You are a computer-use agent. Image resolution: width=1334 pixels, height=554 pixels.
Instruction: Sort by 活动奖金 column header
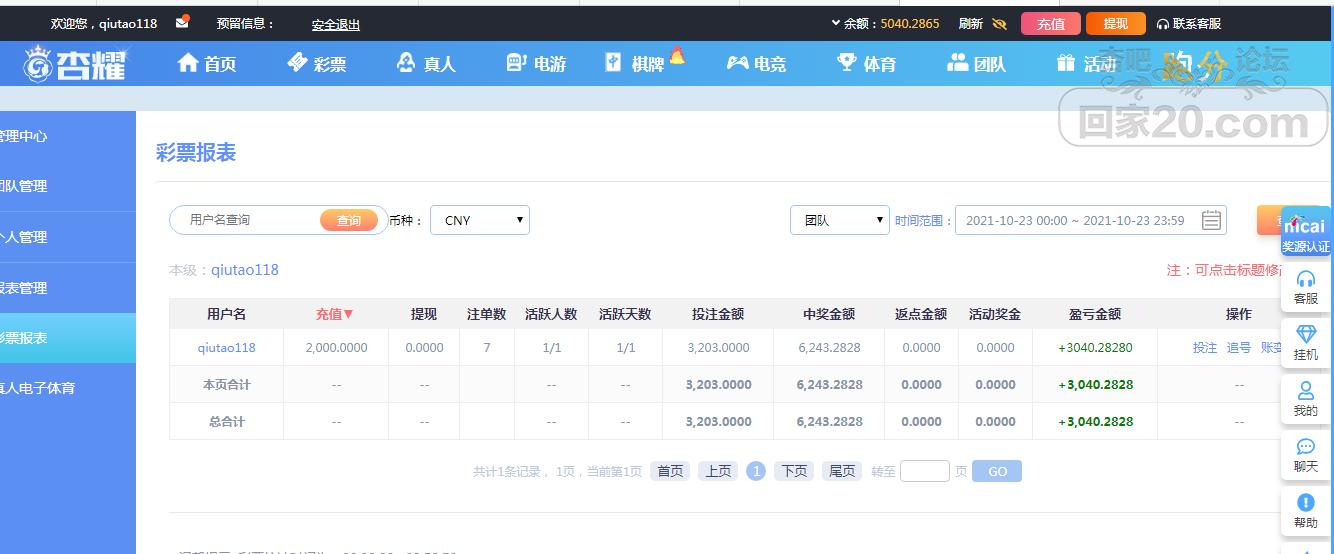coord(995,314)
